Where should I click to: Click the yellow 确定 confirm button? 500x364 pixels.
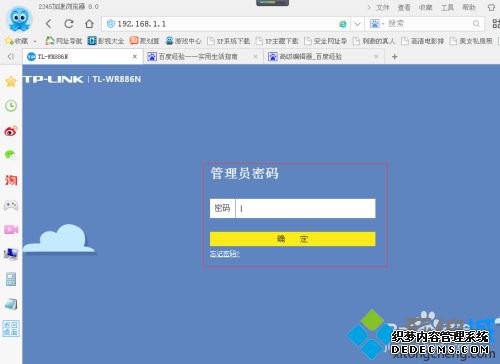click(293, 239)
